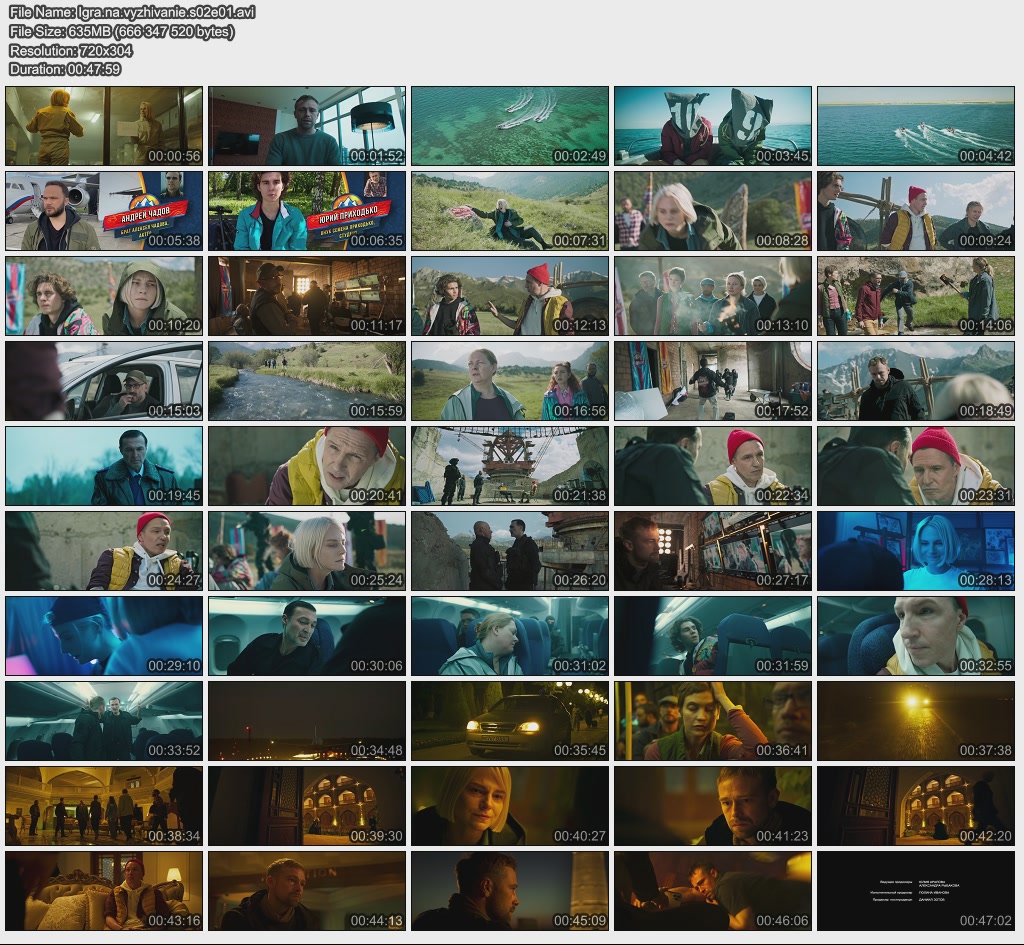The image size is (1024, 945).
Task: Select the thumbnail timestamped 00:46:06
Action: [x=713, y=891]
